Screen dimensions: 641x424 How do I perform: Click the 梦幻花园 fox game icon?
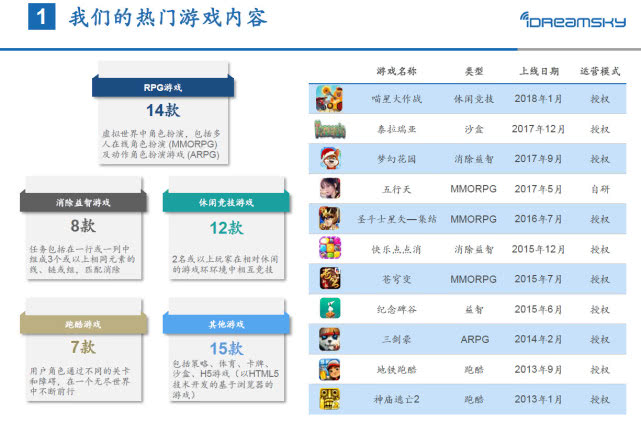330,159
